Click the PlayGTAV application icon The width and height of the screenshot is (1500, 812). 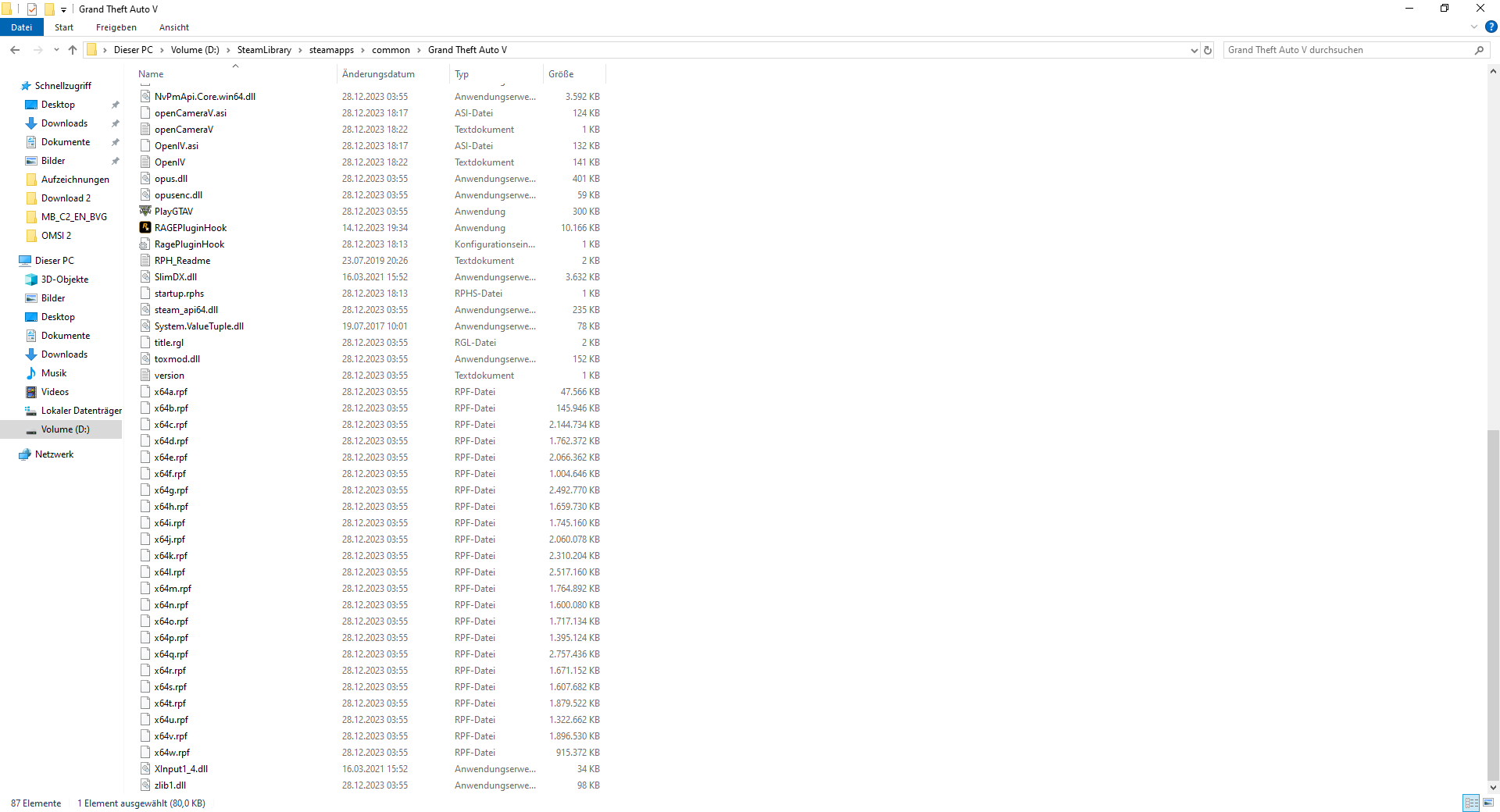pos(145,212)
